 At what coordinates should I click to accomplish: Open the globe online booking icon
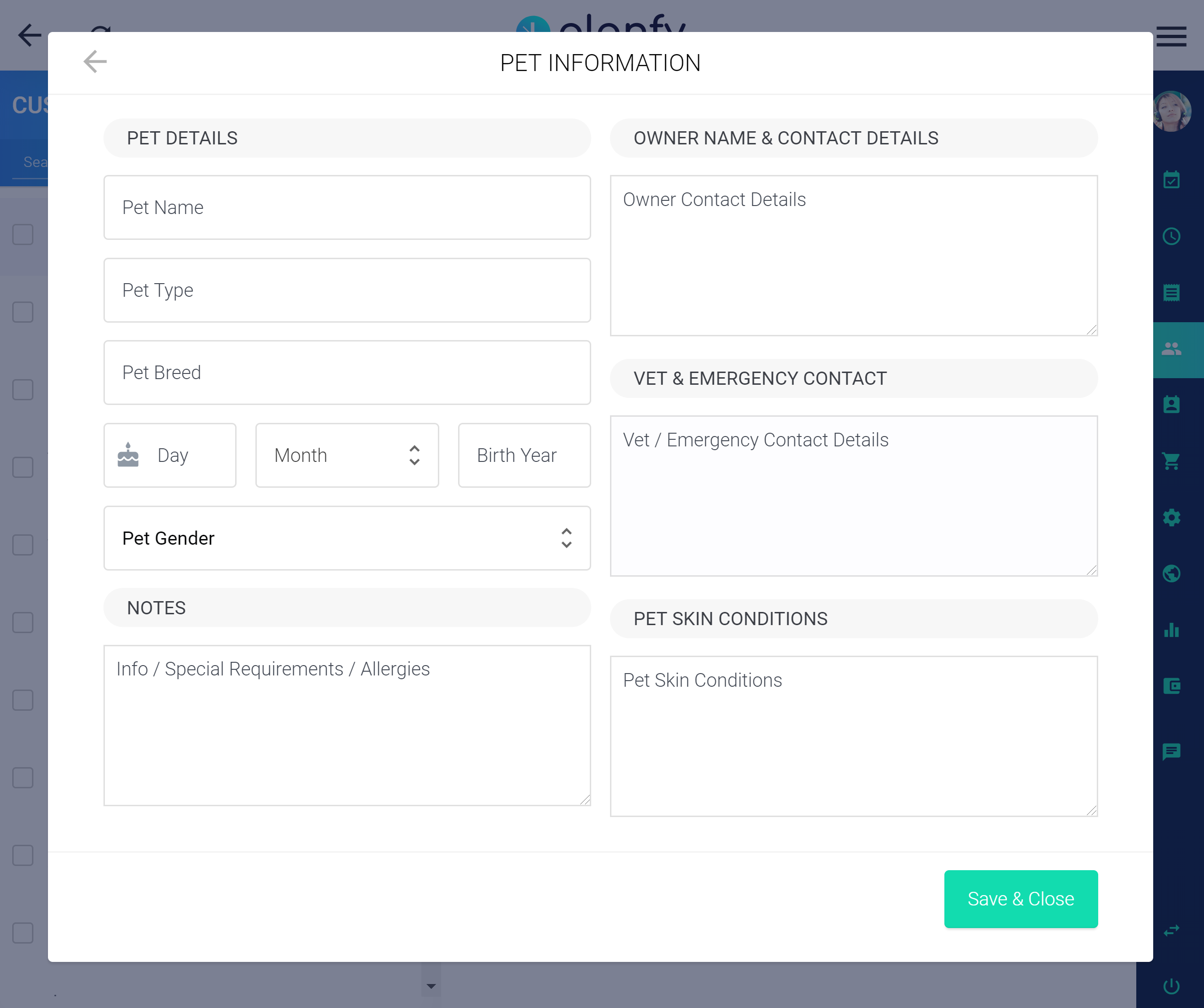[1172, 573]
